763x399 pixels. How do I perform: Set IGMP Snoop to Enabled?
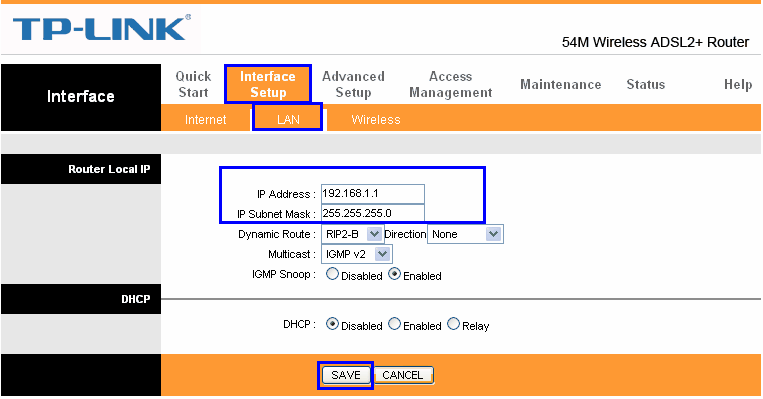click(x=395, y=274)
